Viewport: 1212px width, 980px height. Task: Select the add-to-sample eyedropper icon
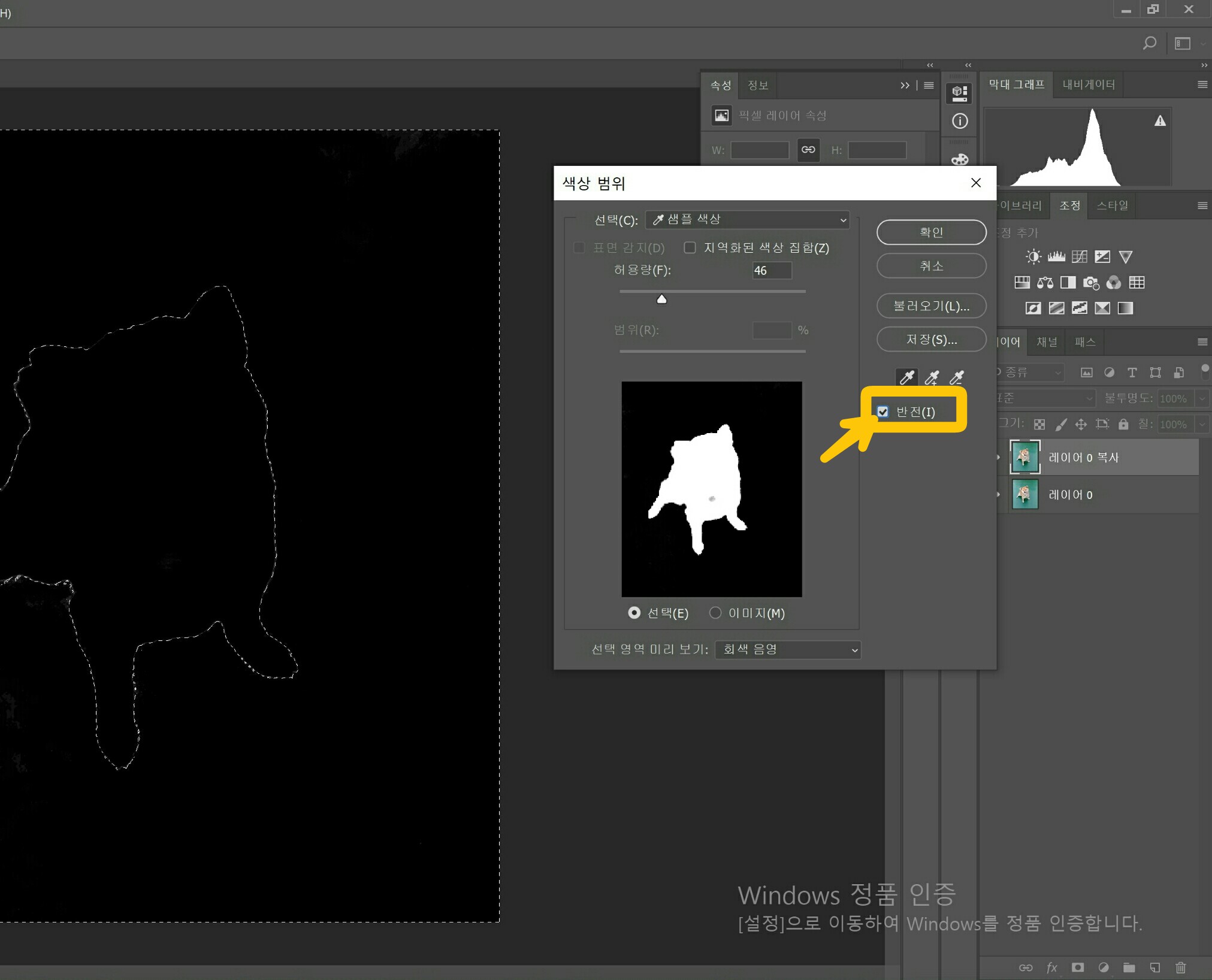pyautogui.click(x=932, y=377)
